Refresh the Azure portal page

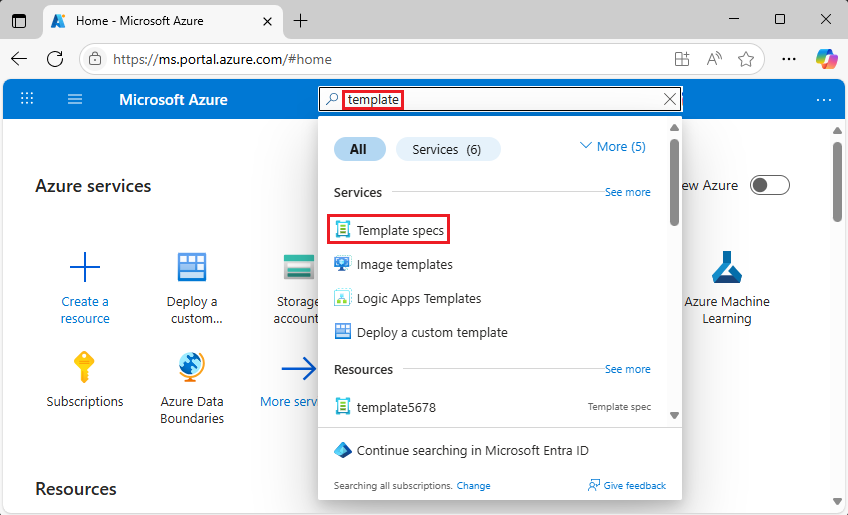coord(55,59)
